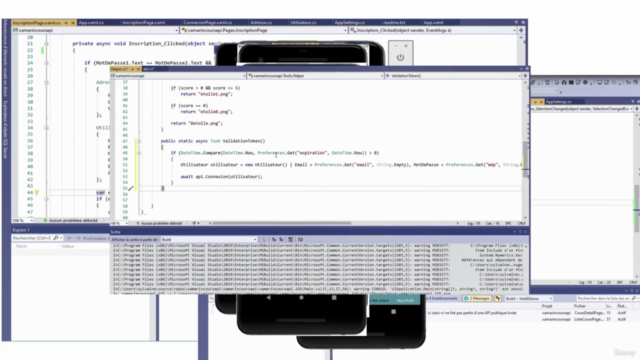Click the split editor button in Helper.cs window

point(525,76)
